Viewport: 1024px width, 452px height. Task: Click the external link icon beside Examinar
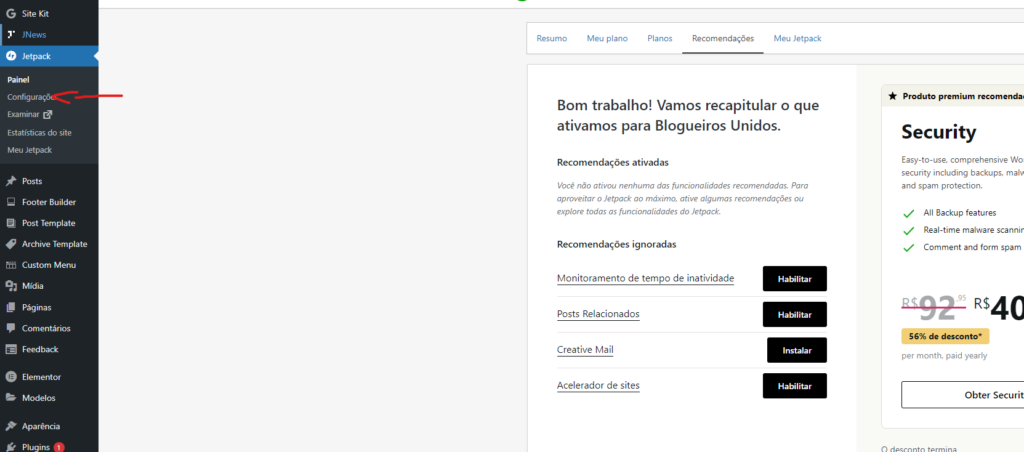pos(48,114)
